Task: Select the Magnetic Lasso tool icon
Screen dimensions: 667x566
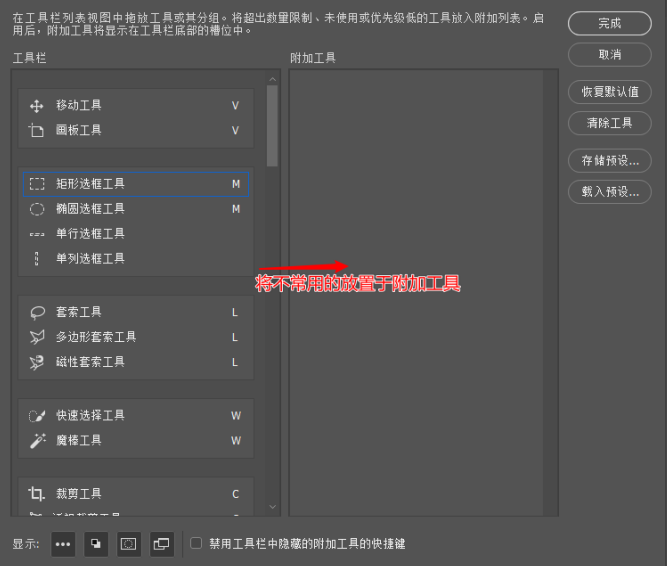Action: pos(37,362)
